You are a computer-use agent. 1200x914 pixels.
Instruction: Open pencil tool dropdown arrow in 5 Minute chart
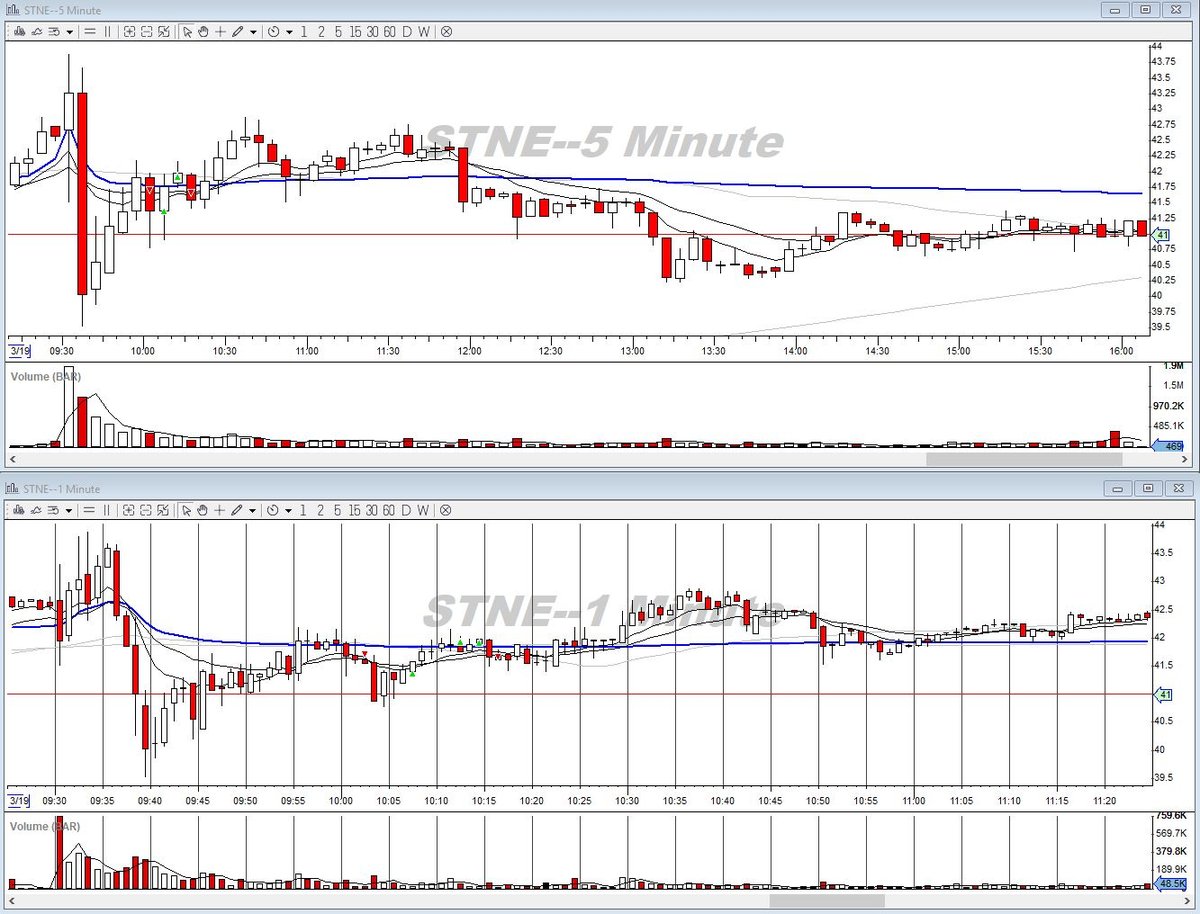pyautogui.click(x=253, y=31)
